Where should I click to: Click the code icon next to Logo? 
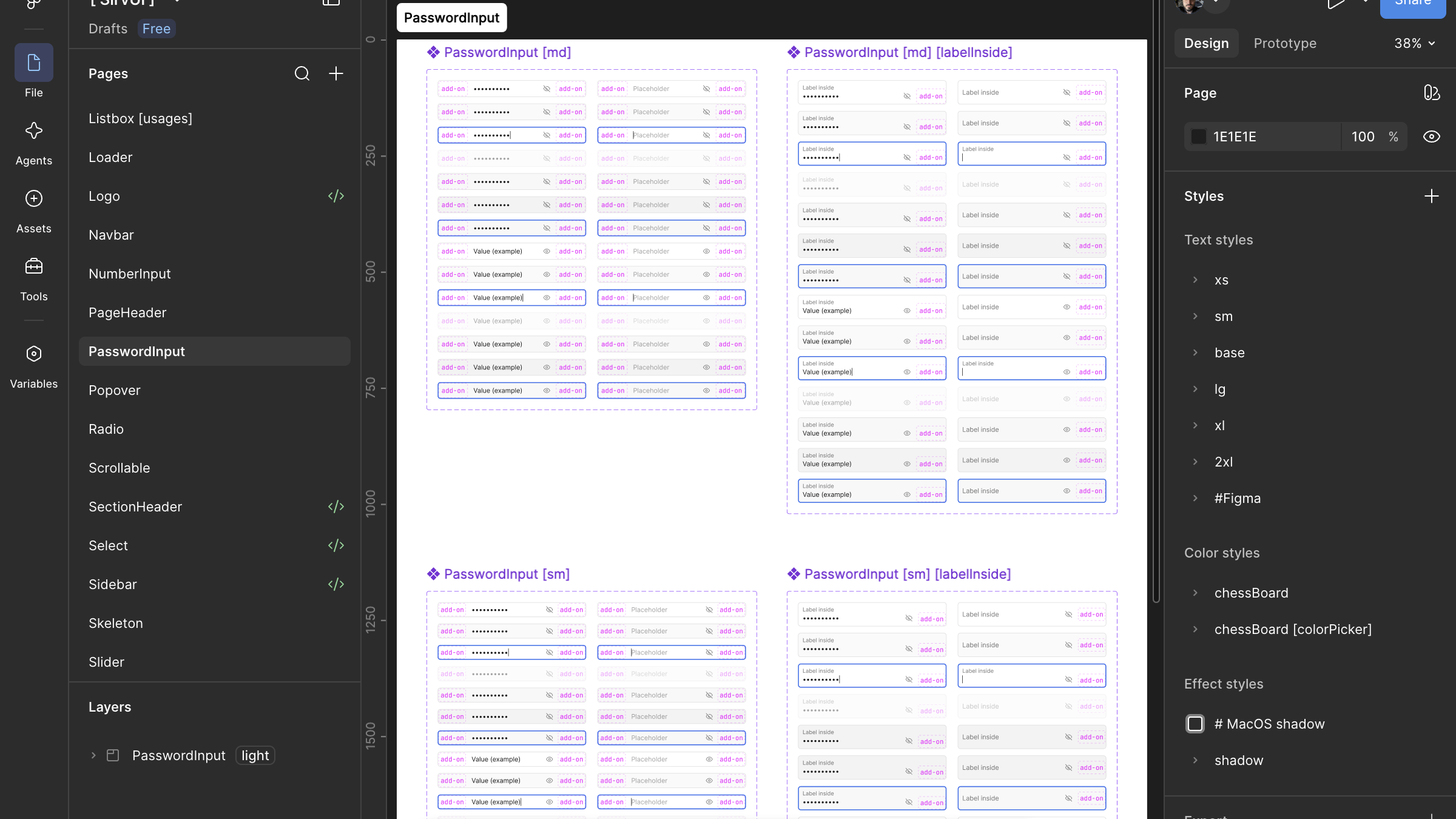[336, 196]
